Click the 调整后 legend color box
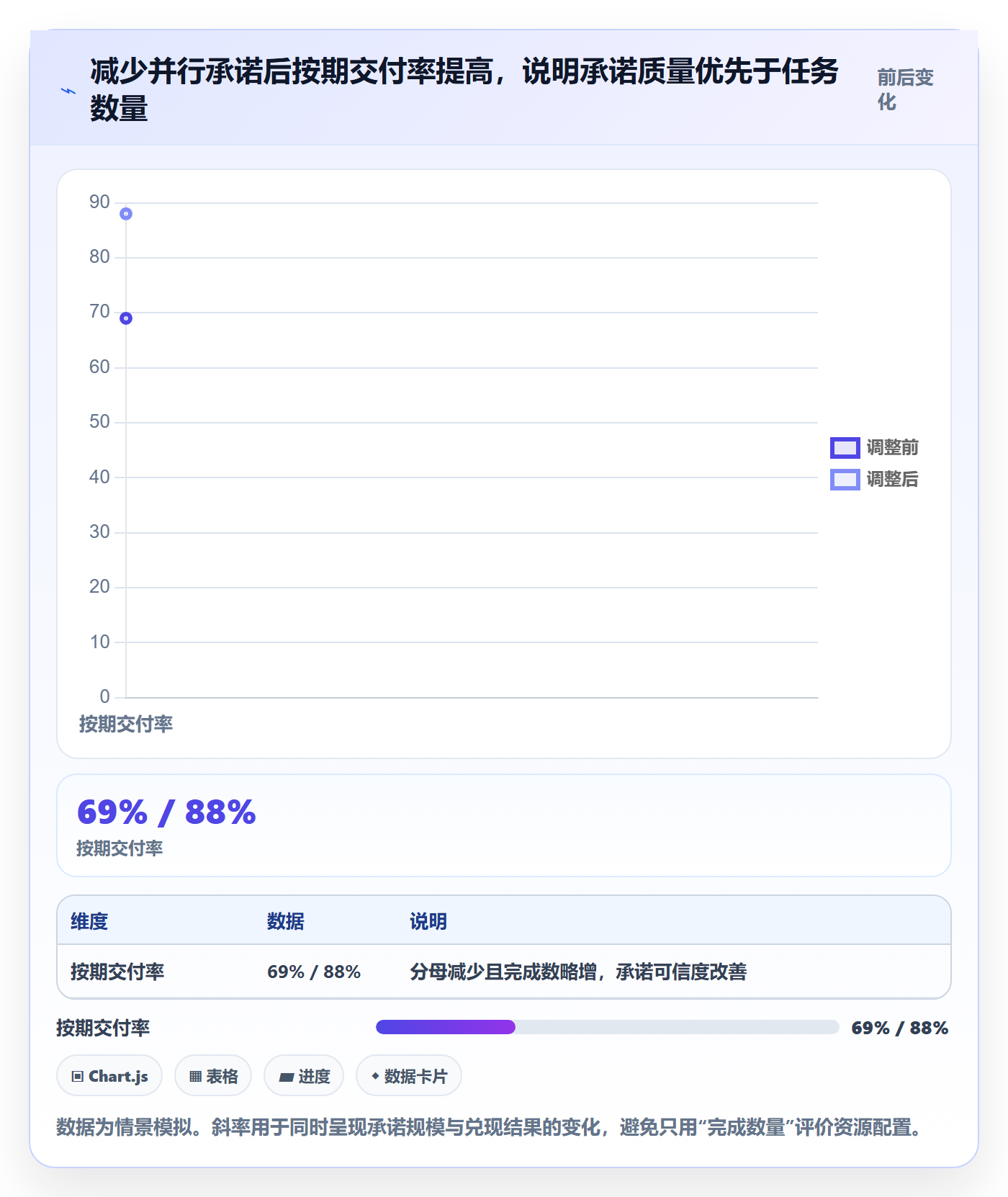This screenshot has width=1008, height=1197. pyautogui.click(x=845, y=479)
